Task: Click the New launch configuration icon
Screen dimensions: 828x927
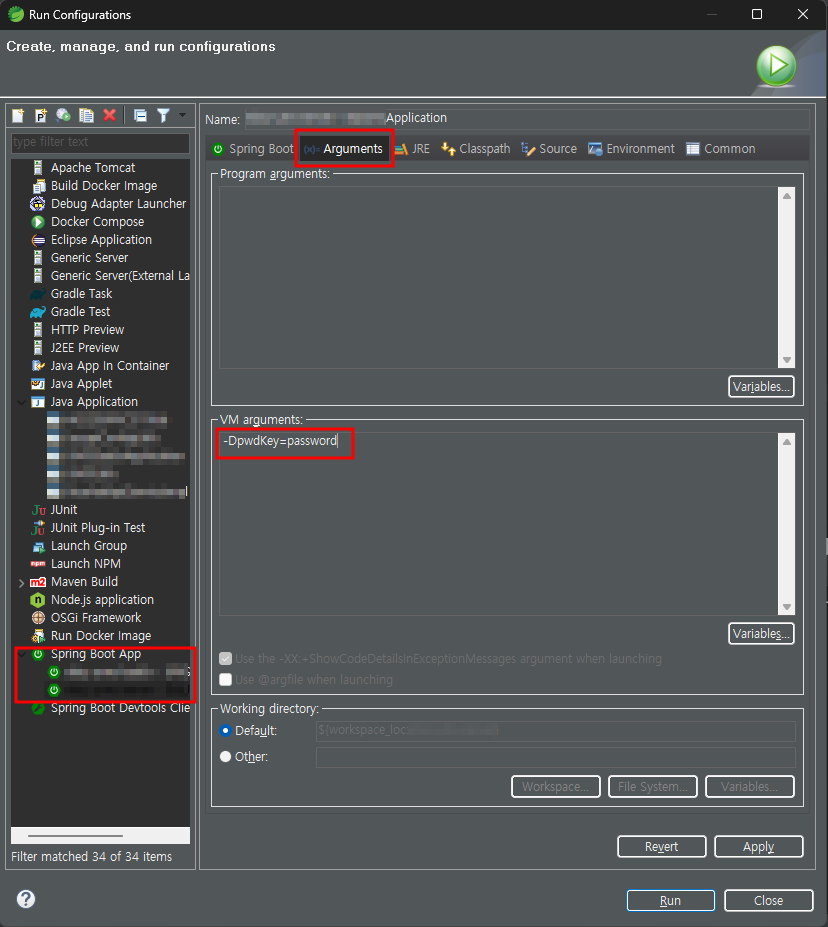Action: [x=18, y=115]
